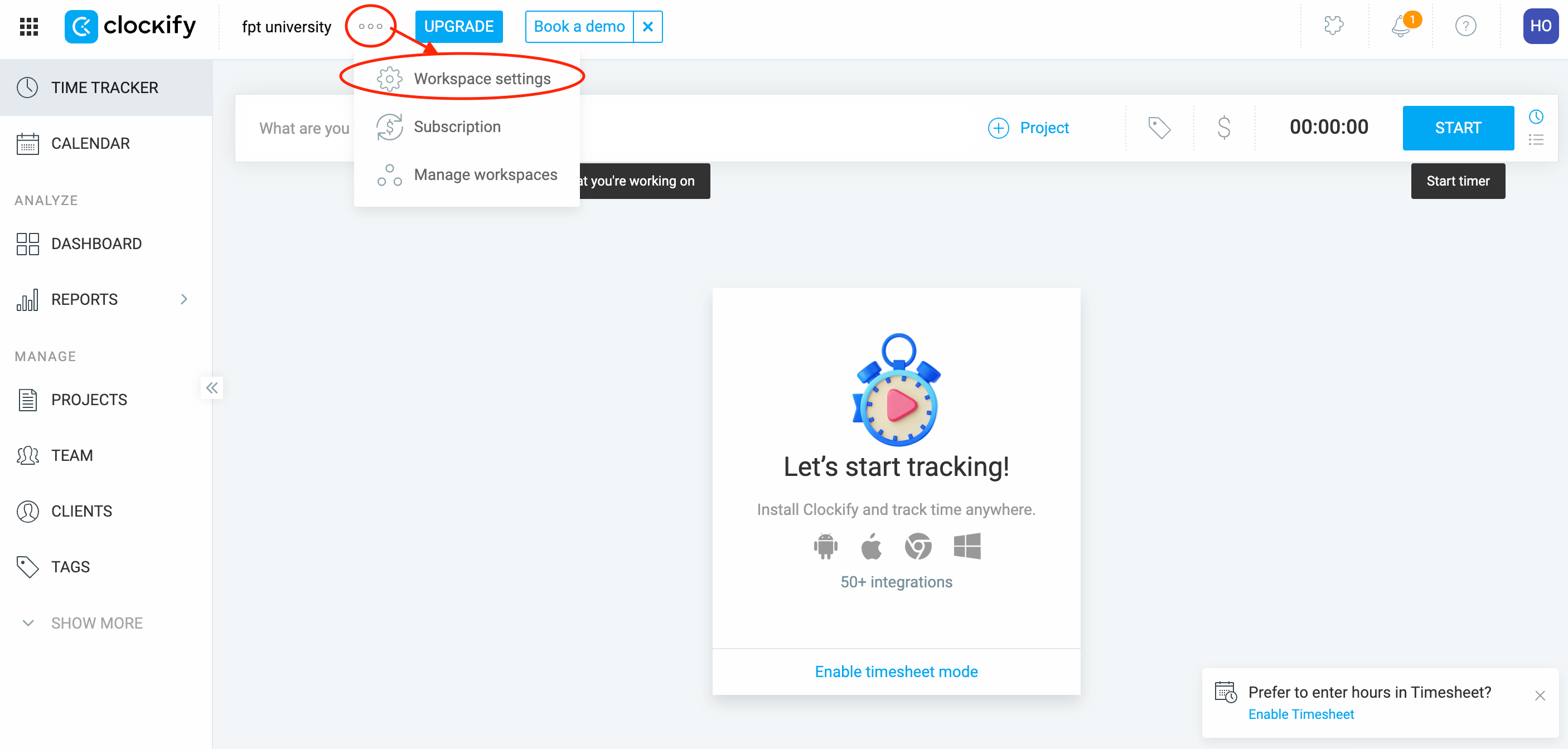Open the 50+ integrations link
The width and height of the screenshot is (1568, 749).
896,582
